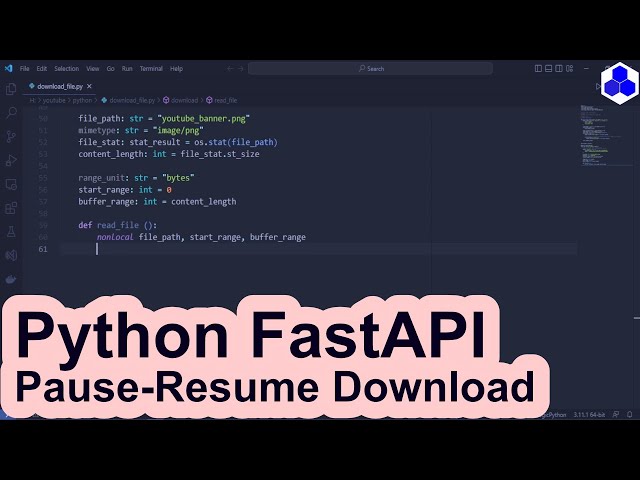Go back with the left arrow
This screenshot has height=480, width=640.
[230, 69]
